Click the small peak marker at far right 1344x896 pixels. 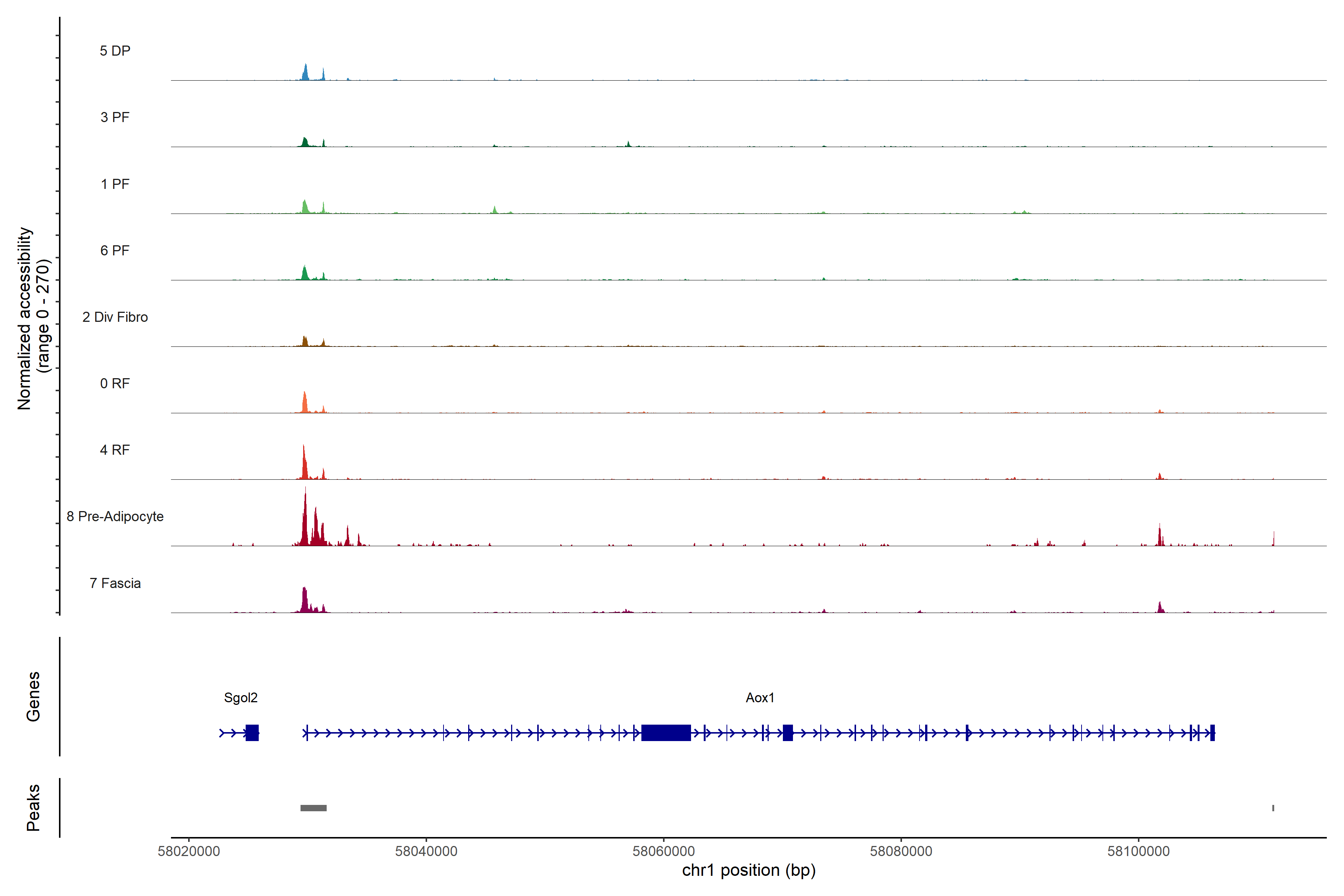[1273, 808]
